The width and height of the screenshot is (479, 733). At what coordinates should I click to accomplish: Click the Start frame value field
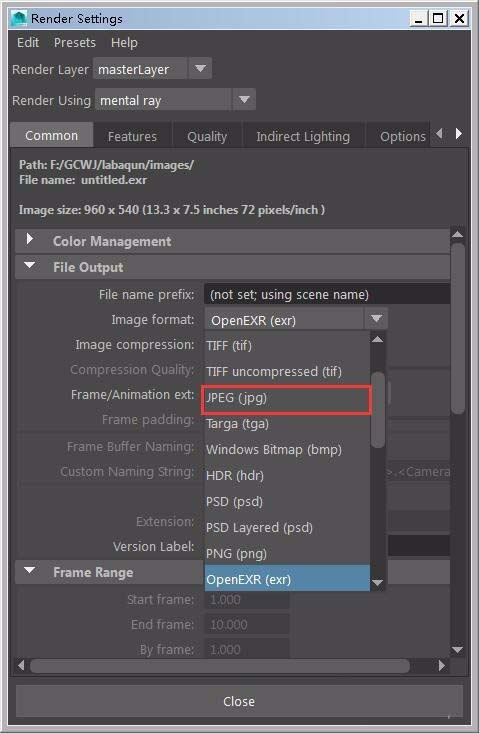(x=247, y=600)
